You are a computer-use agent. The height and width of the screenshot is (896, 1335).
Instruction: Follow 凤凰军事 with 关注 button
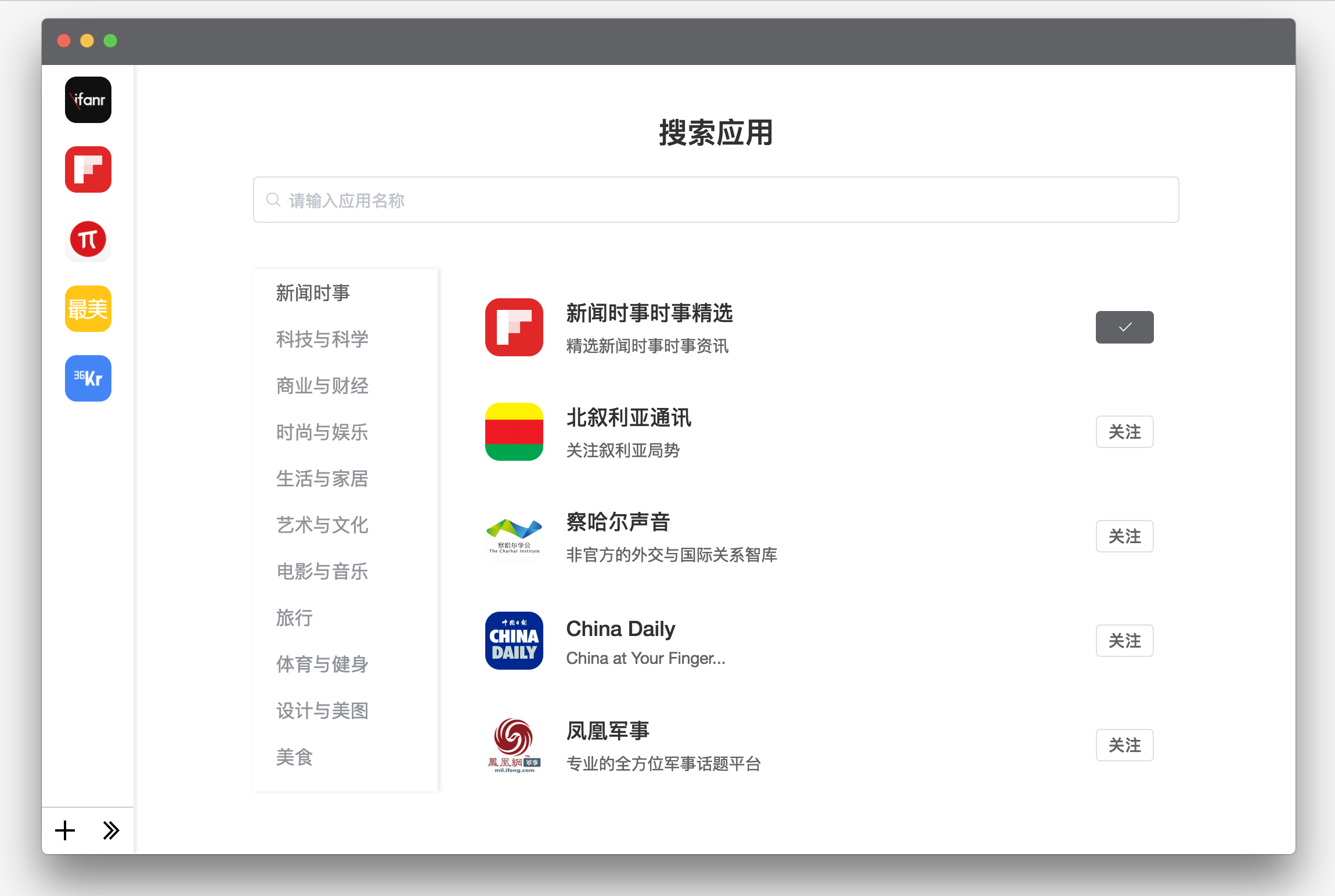(x=1124, y=745)
